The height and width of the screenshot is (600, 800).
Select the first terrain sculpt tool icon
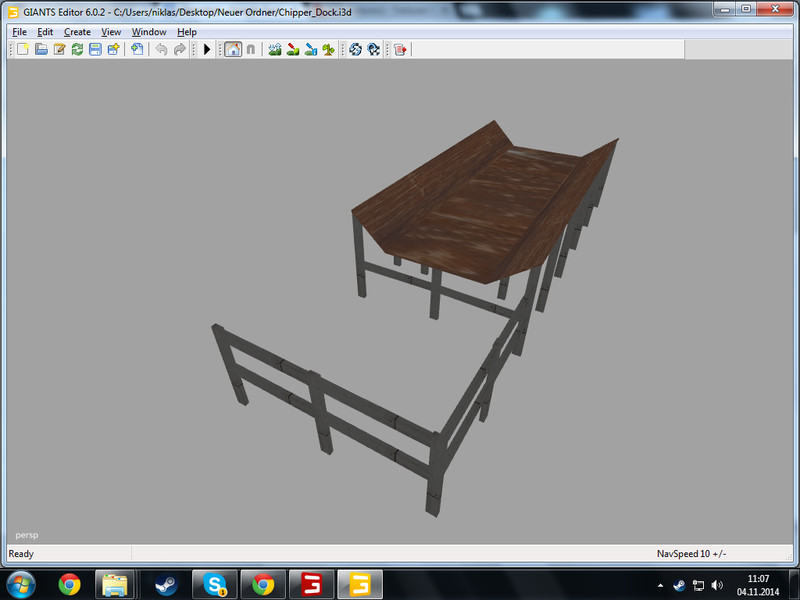[275, 49]
